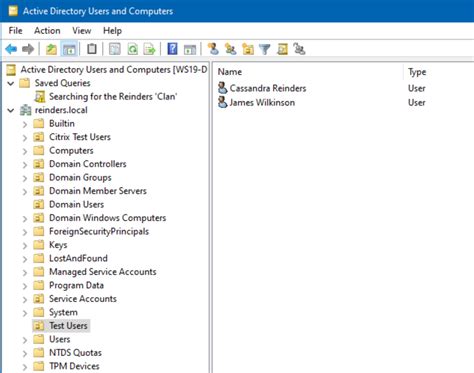
Task: Click the Export List toolbar icon
Action: click(x=149, y=49)
